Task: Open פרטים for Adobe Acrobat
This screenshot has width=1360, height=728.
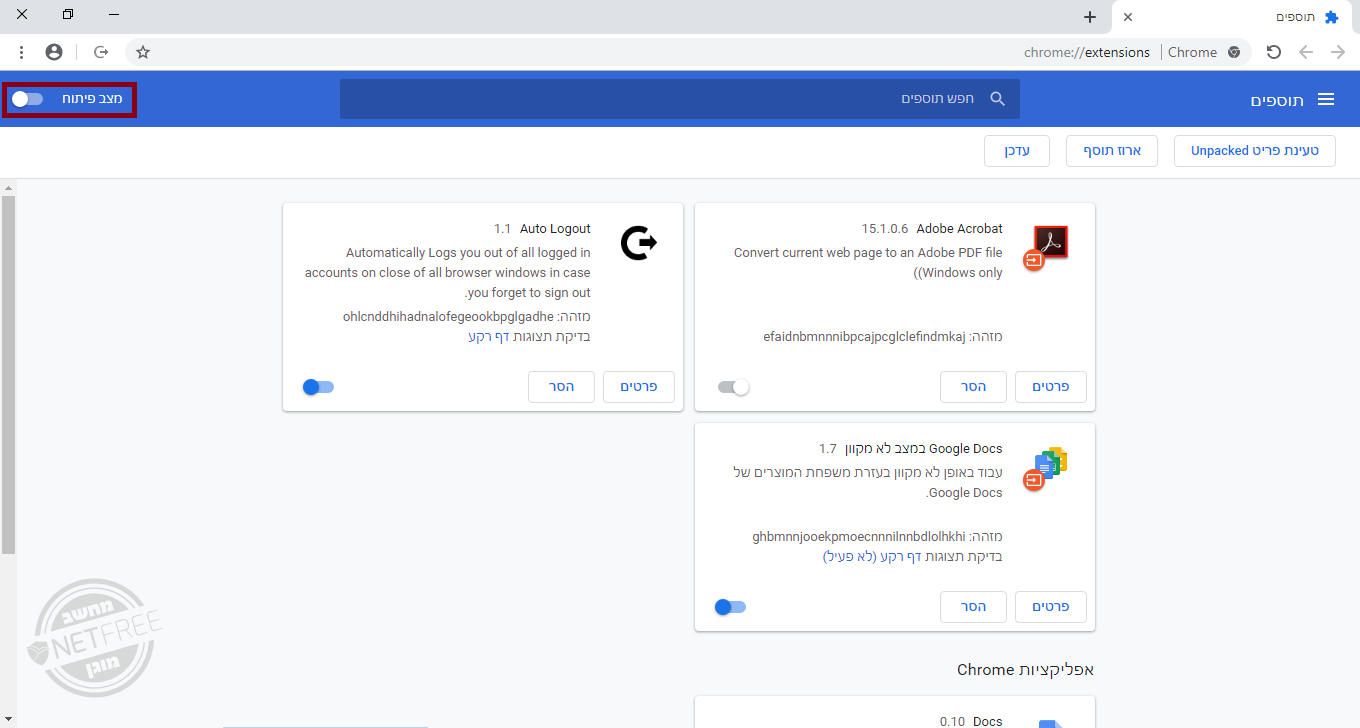Action: click(x=1051, y=387)
